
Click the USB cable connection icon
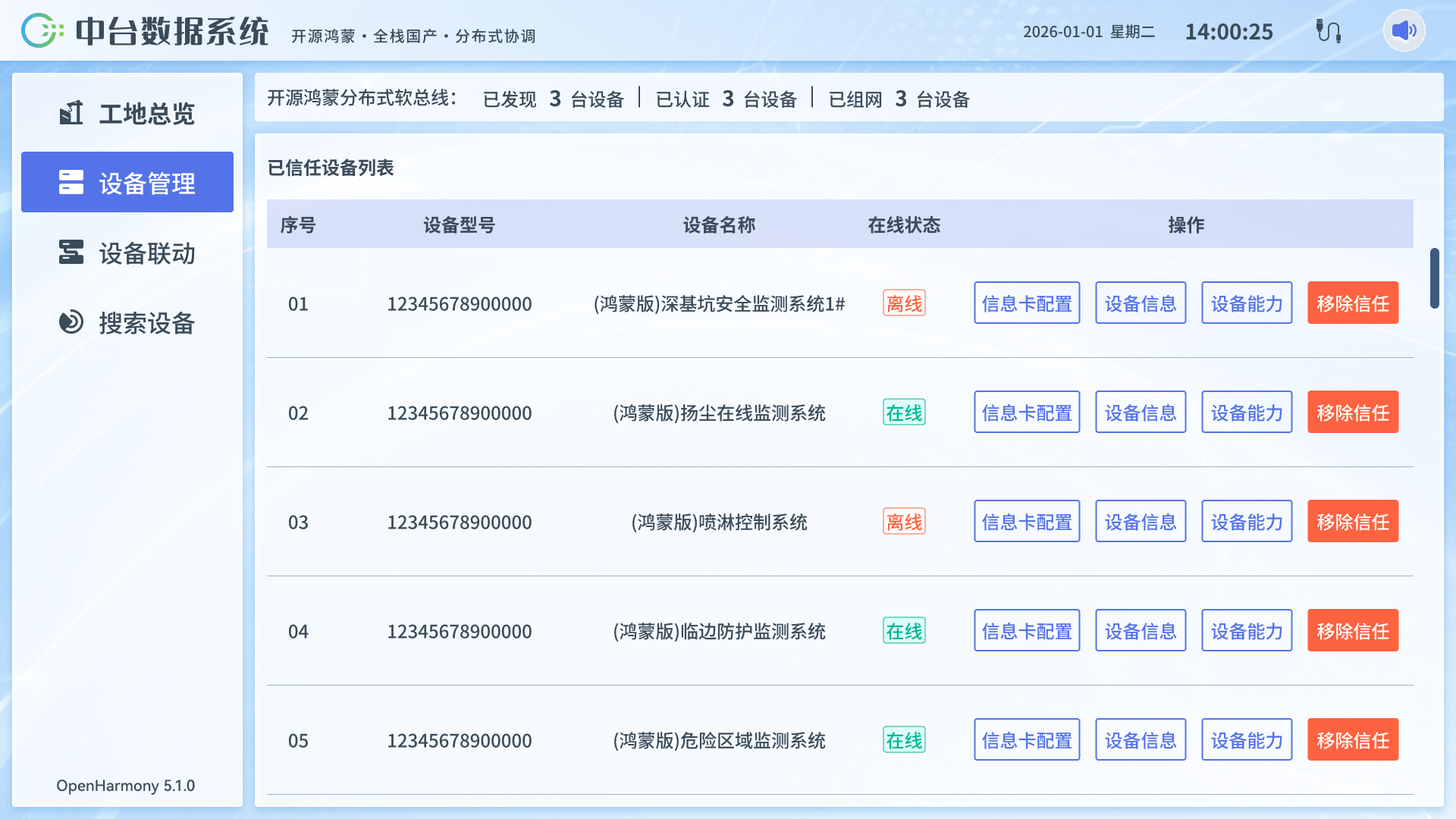[1328, 31]
